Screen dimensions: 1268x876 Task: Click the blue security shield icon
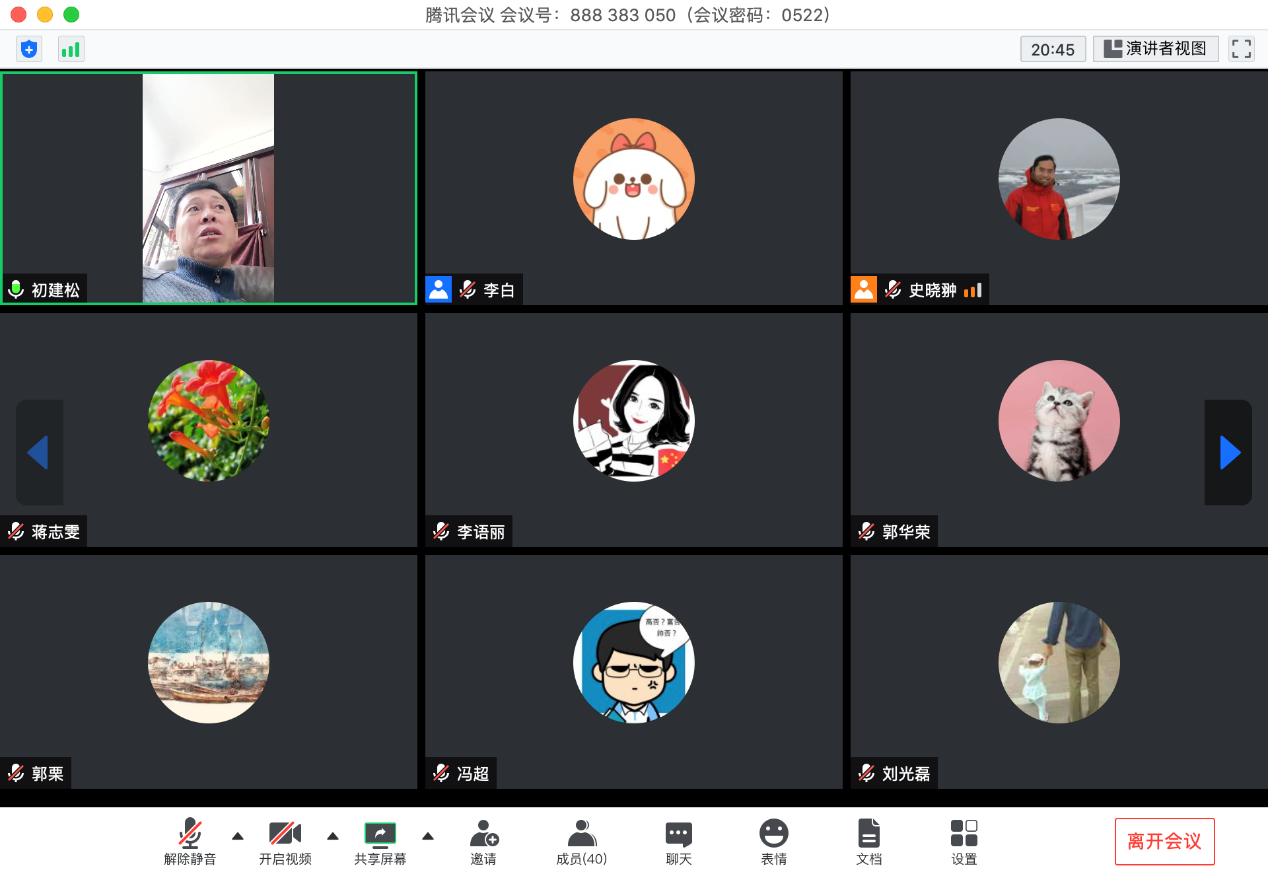coord(29,49)
